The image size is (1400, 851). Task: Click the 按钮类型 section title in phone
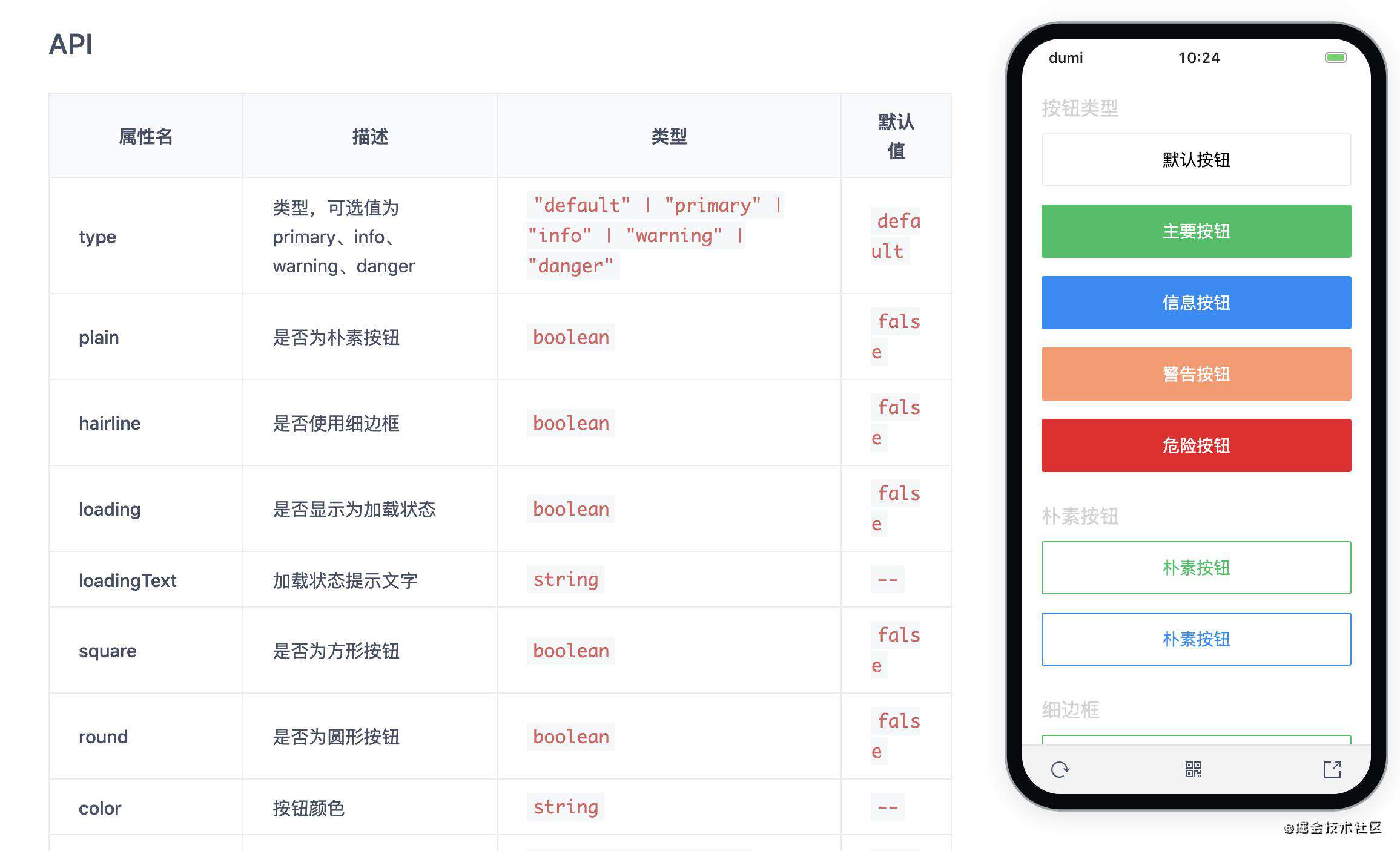pyautogui.click(x=1080, y=108)
